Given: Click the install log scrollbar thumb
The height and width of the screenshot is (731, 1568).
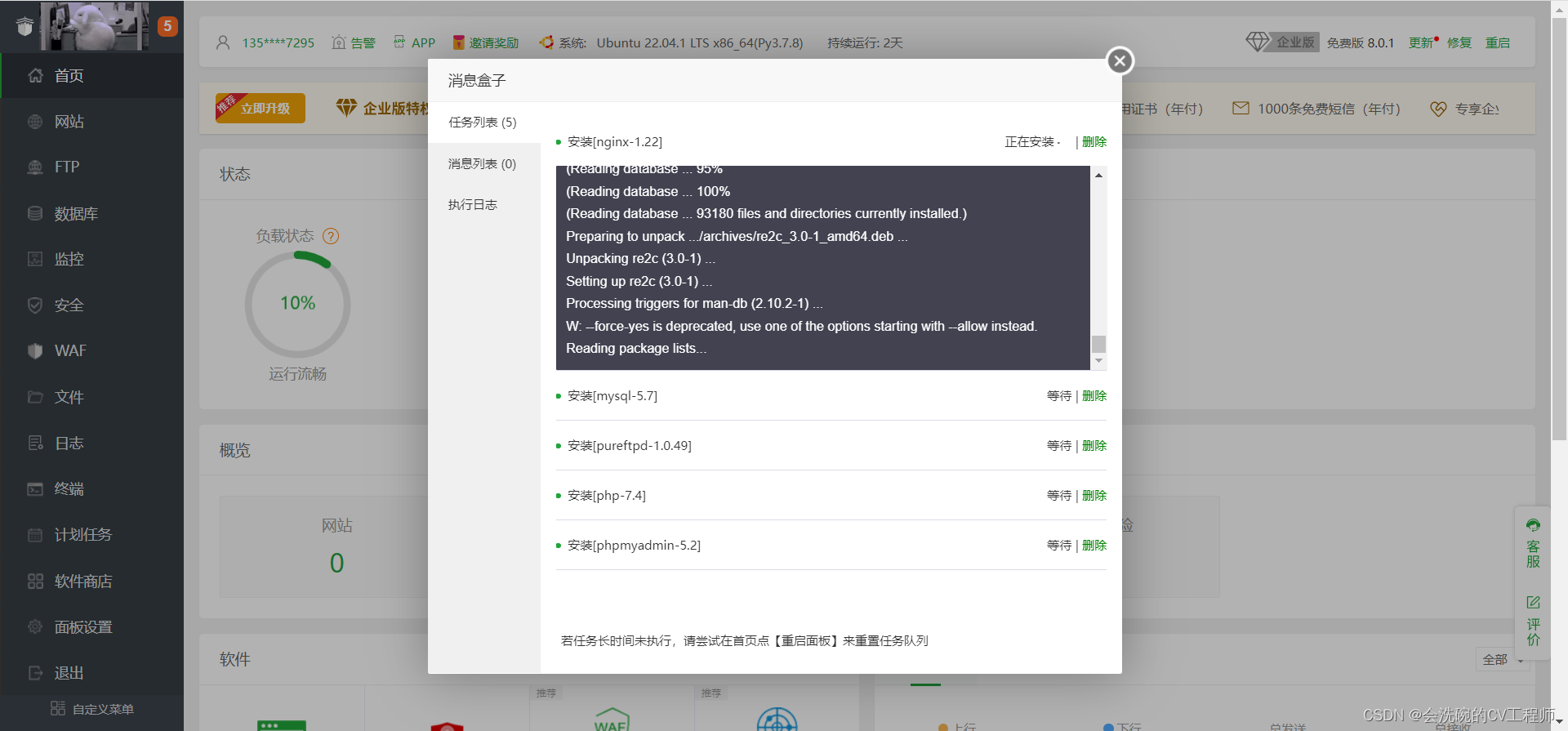Looking at the screenshot, I should 1099,344.
